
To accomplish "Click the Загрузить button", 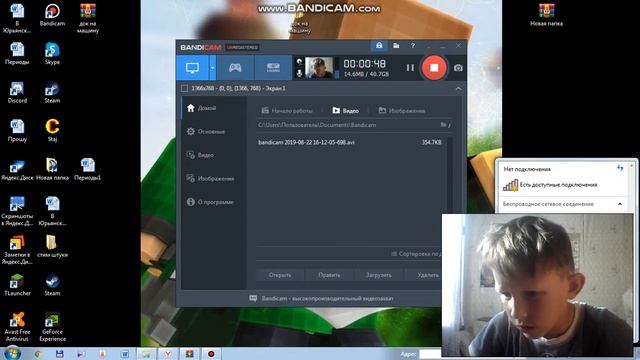I will pyautogui.click(x=379, y=275).
